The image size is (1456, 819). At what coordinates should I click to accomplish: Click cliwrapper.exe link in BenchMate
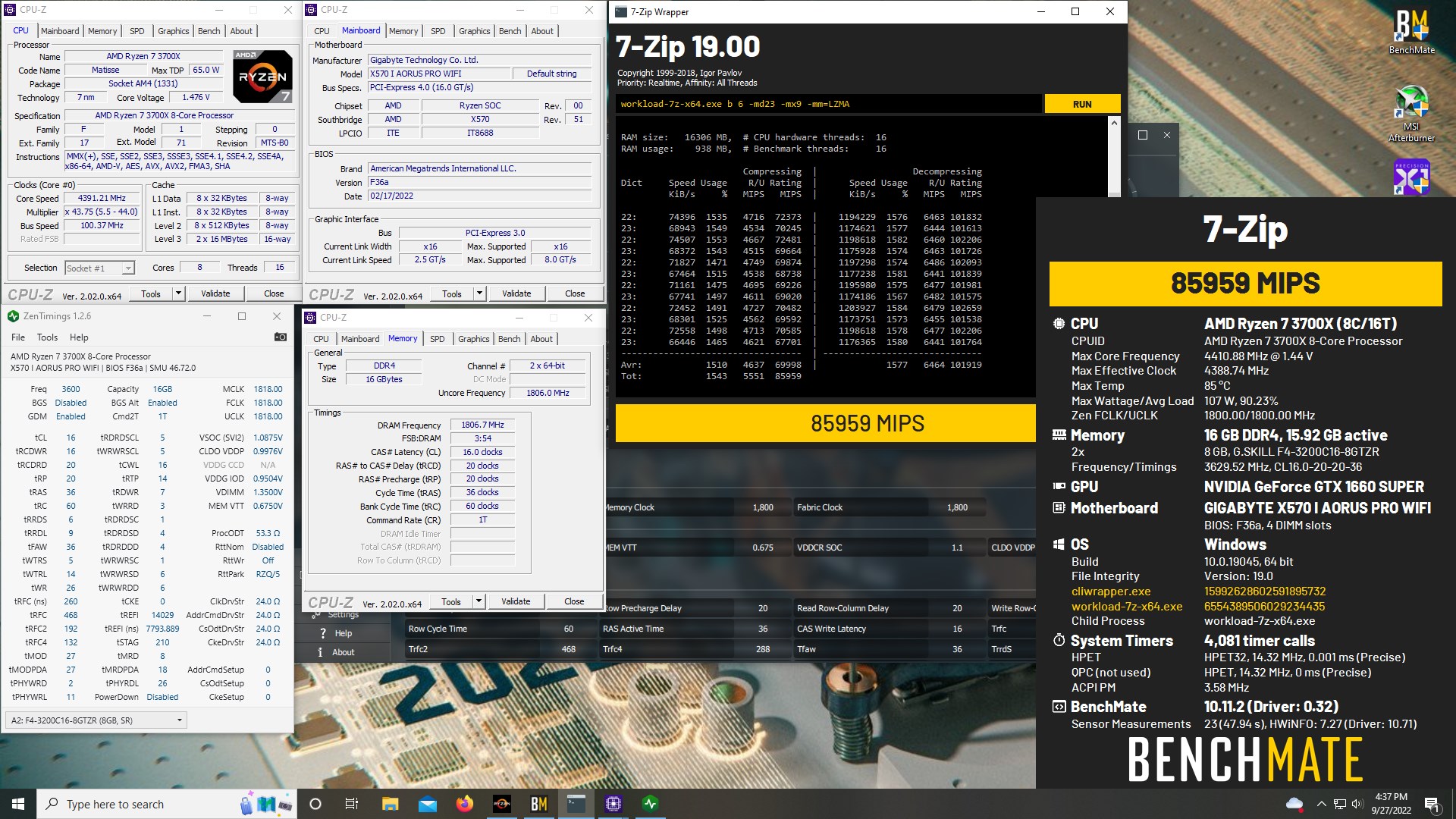point(1111,591)
